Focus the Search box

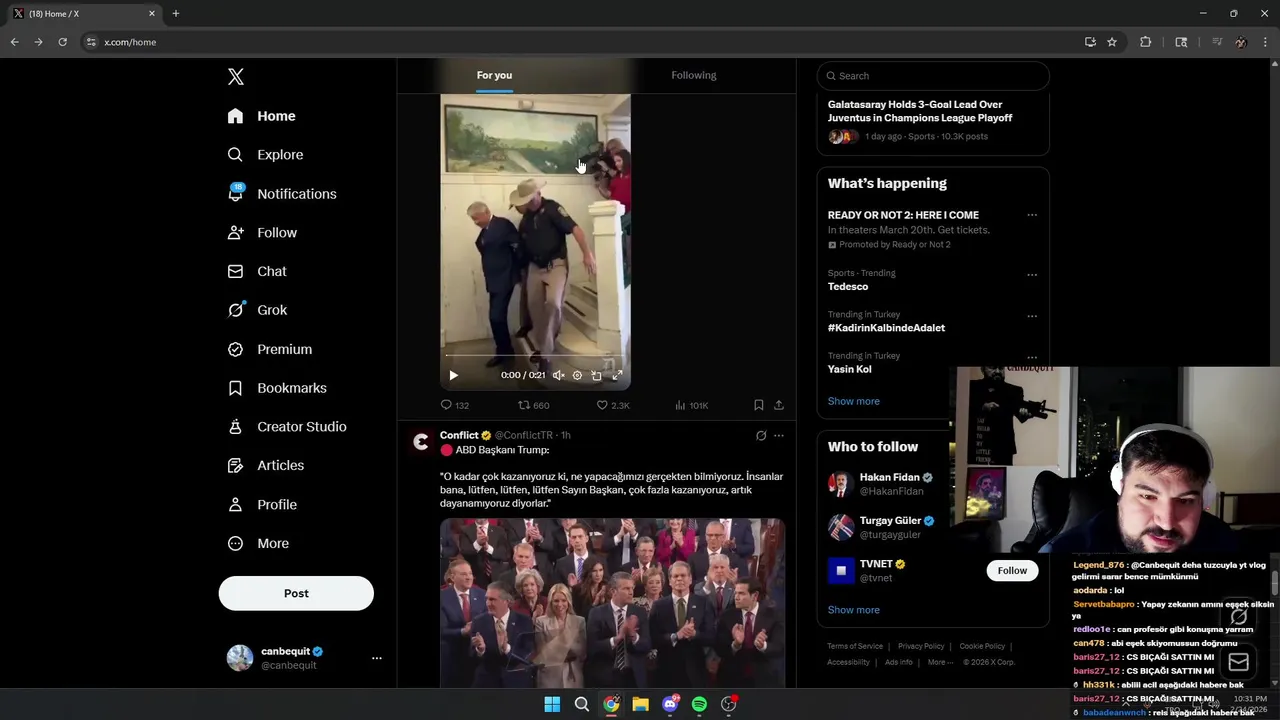(933, 76)
